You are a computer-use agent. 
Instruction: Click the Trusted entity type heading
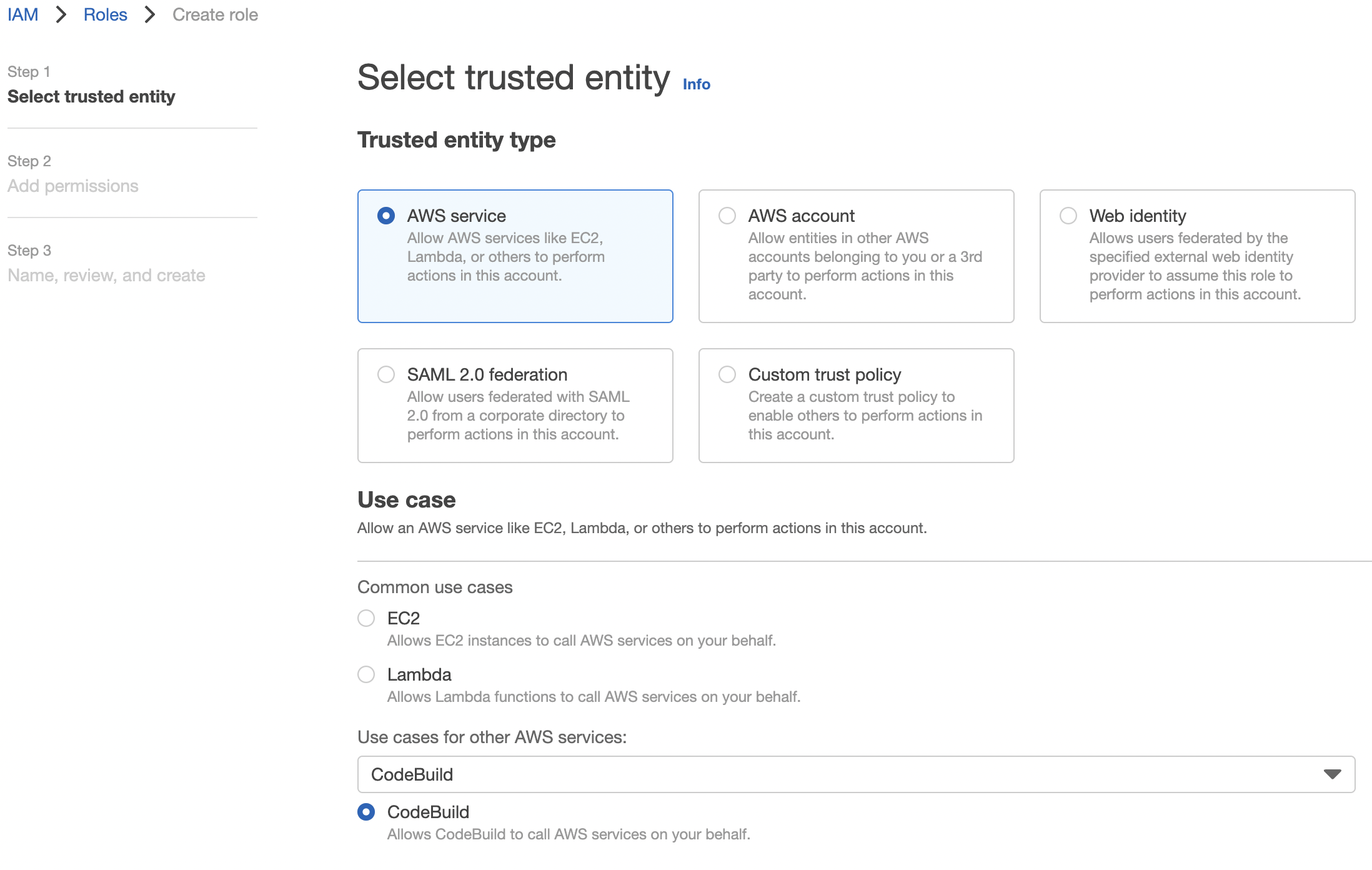tap(456, 139)
